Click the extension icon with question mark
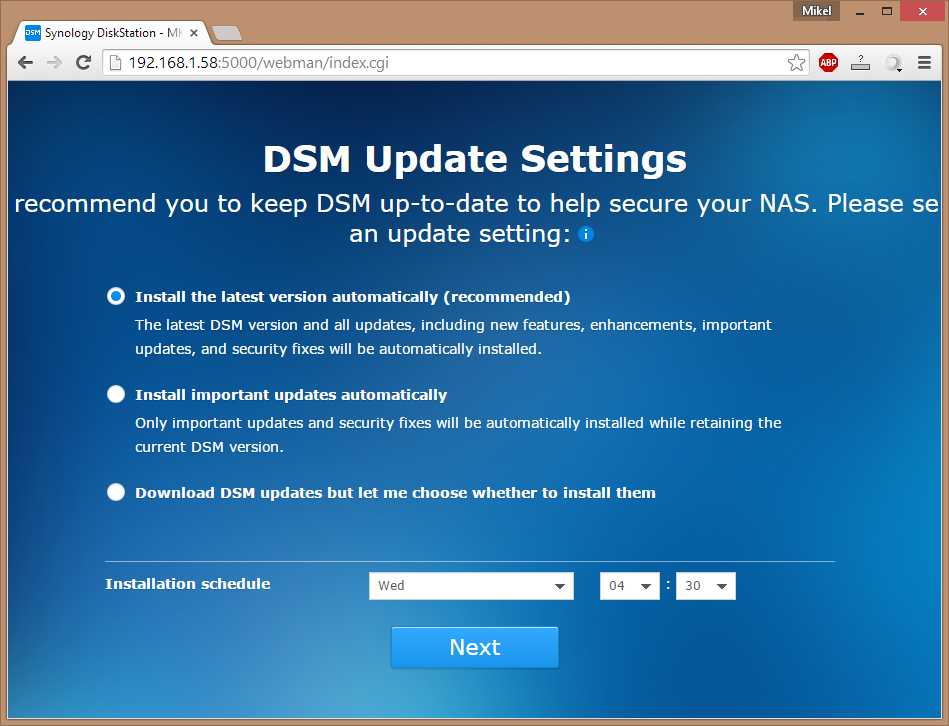Screen dimensions: 949x726 [x=860, y=62]
